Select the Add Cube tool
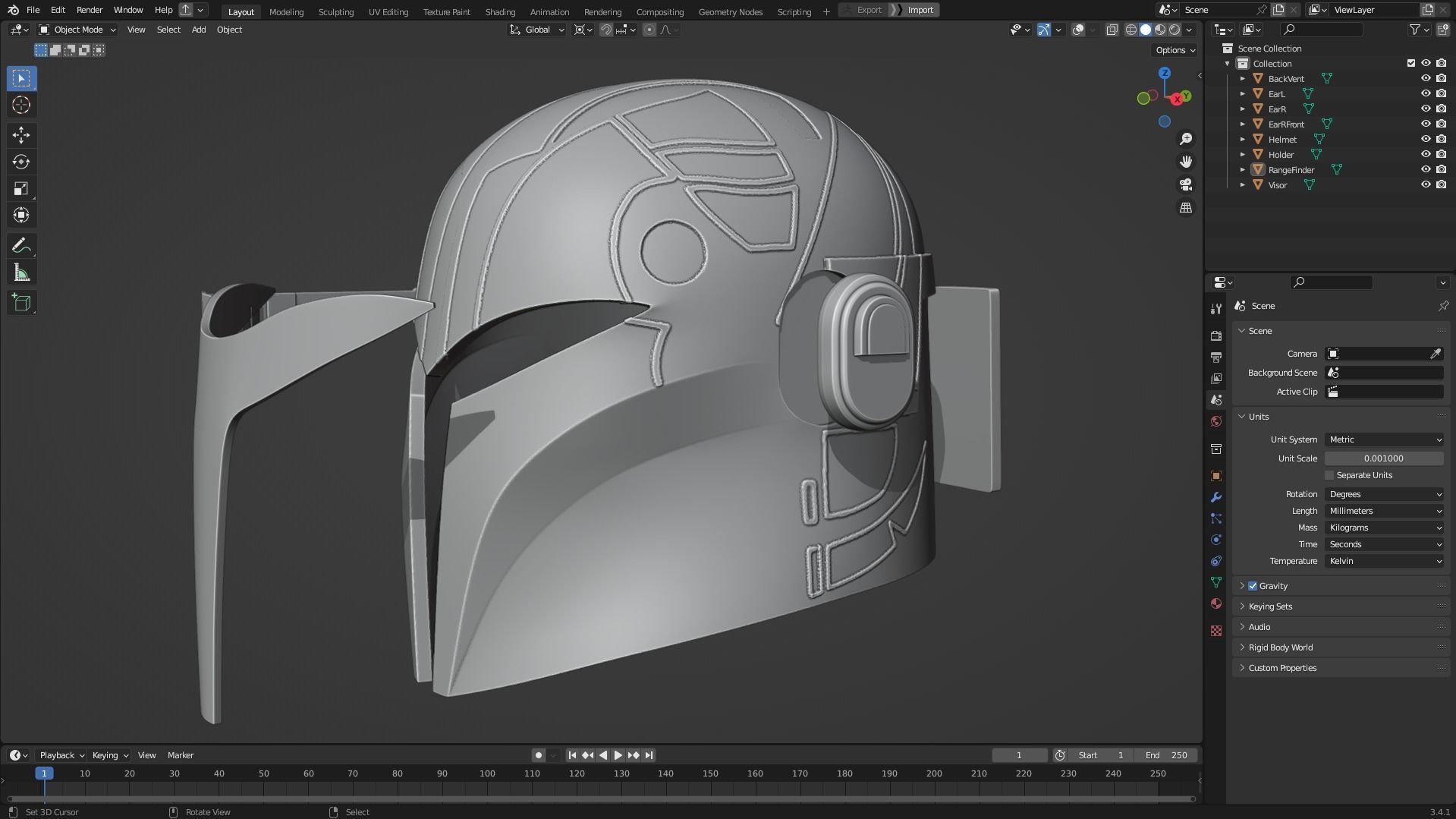Image resolution: width=1456 pixels, height=819 pixels. (x=21, y=303)
